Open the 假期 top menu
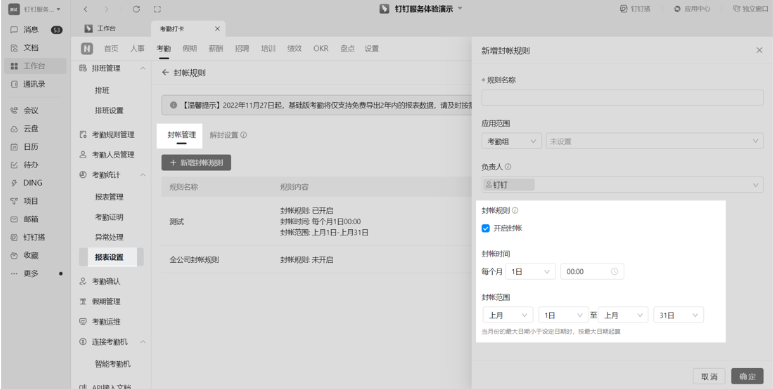773x389 pixels. click(x=190, y=48)
